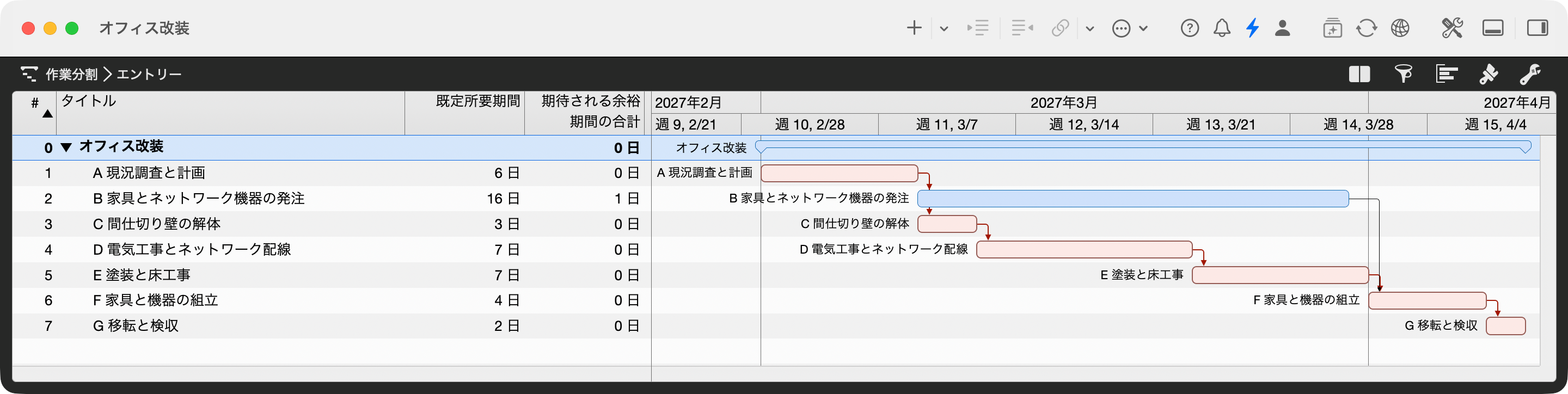Select the エントリー breadcrumb item
The width and height of the screenshot is (1568, 394).
click(149, 74)
